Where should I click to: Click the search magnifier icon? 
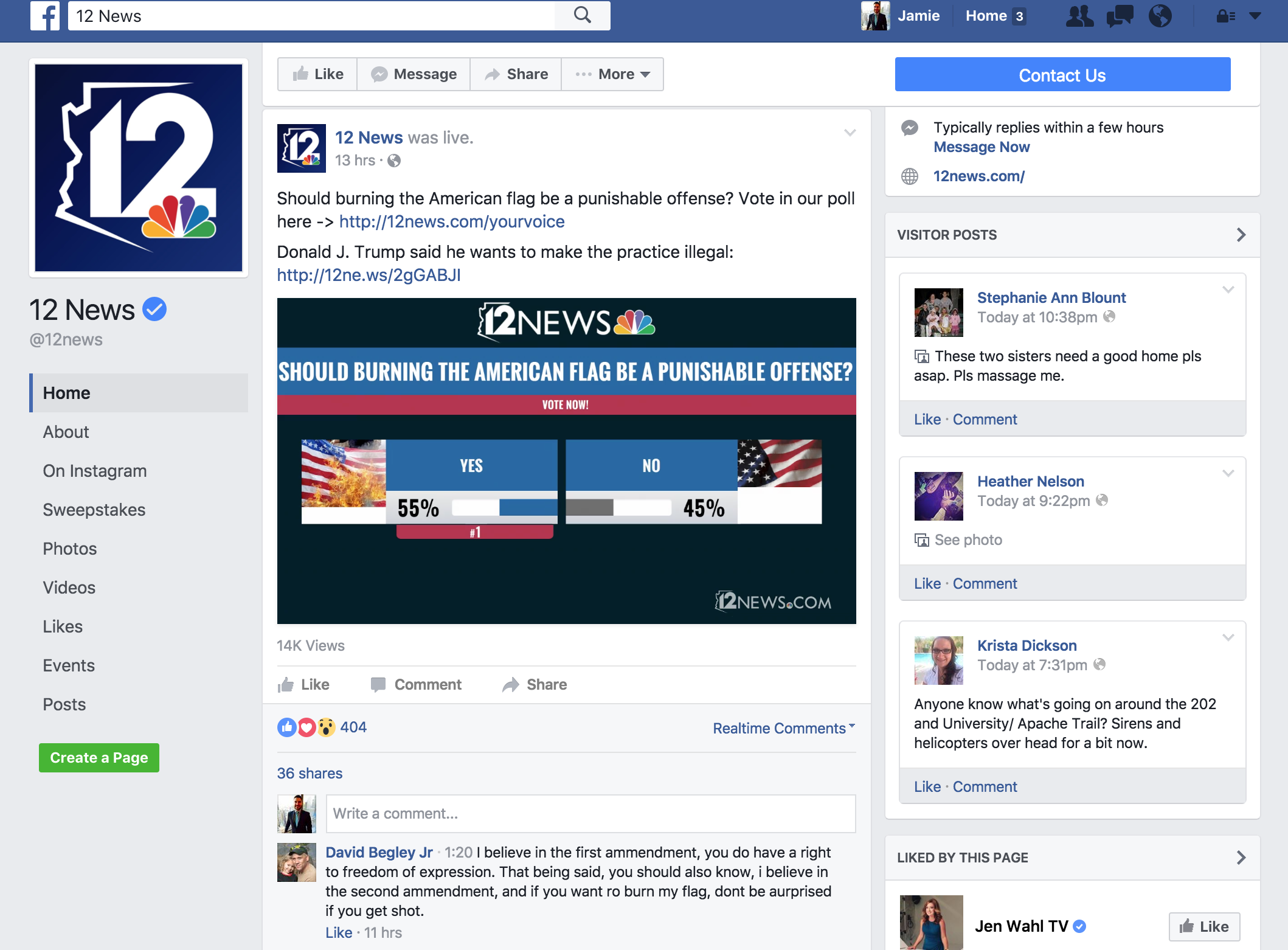tap(583, 15)
